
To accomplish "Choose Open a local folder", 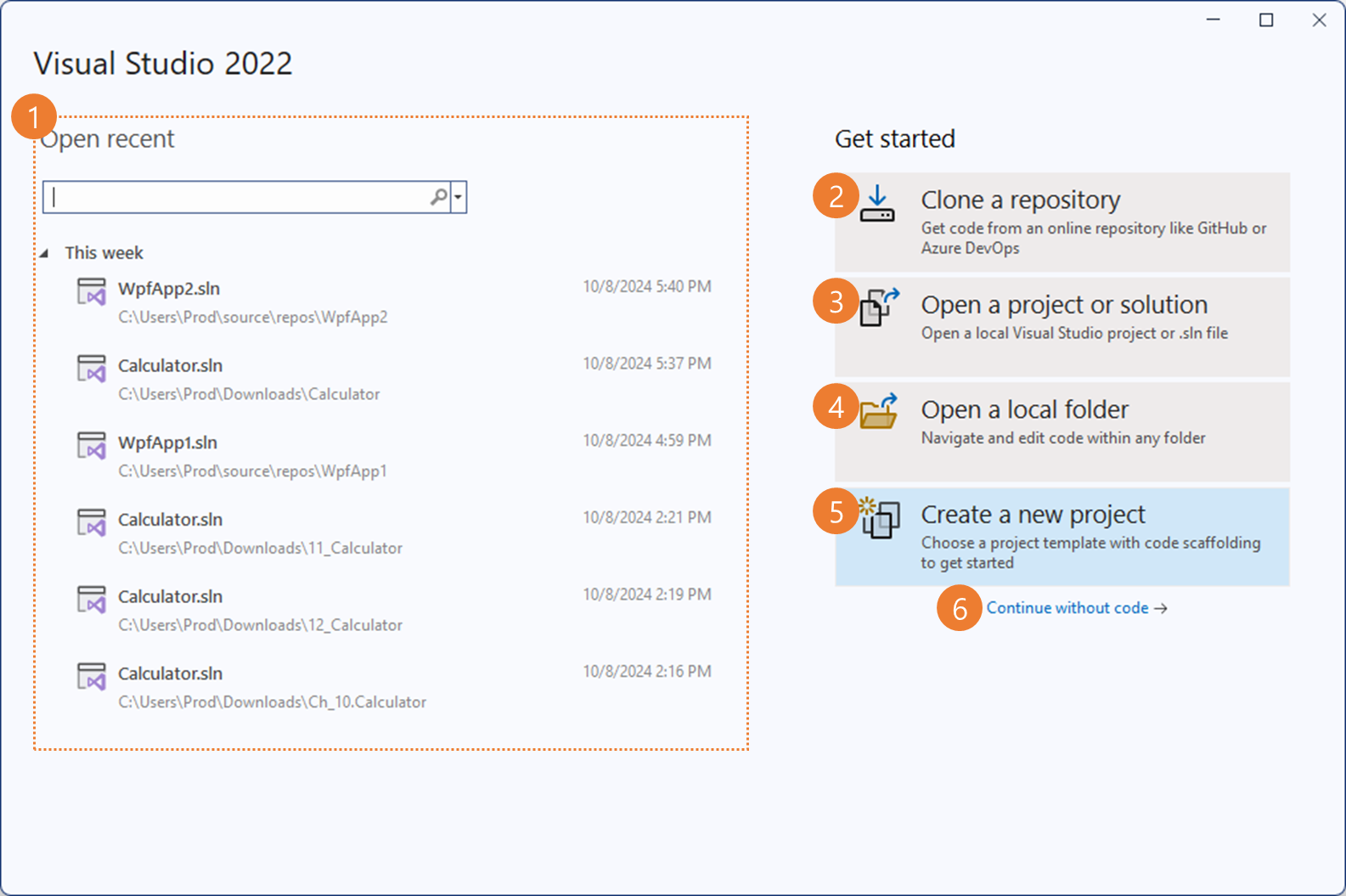I will (1062, 431).
